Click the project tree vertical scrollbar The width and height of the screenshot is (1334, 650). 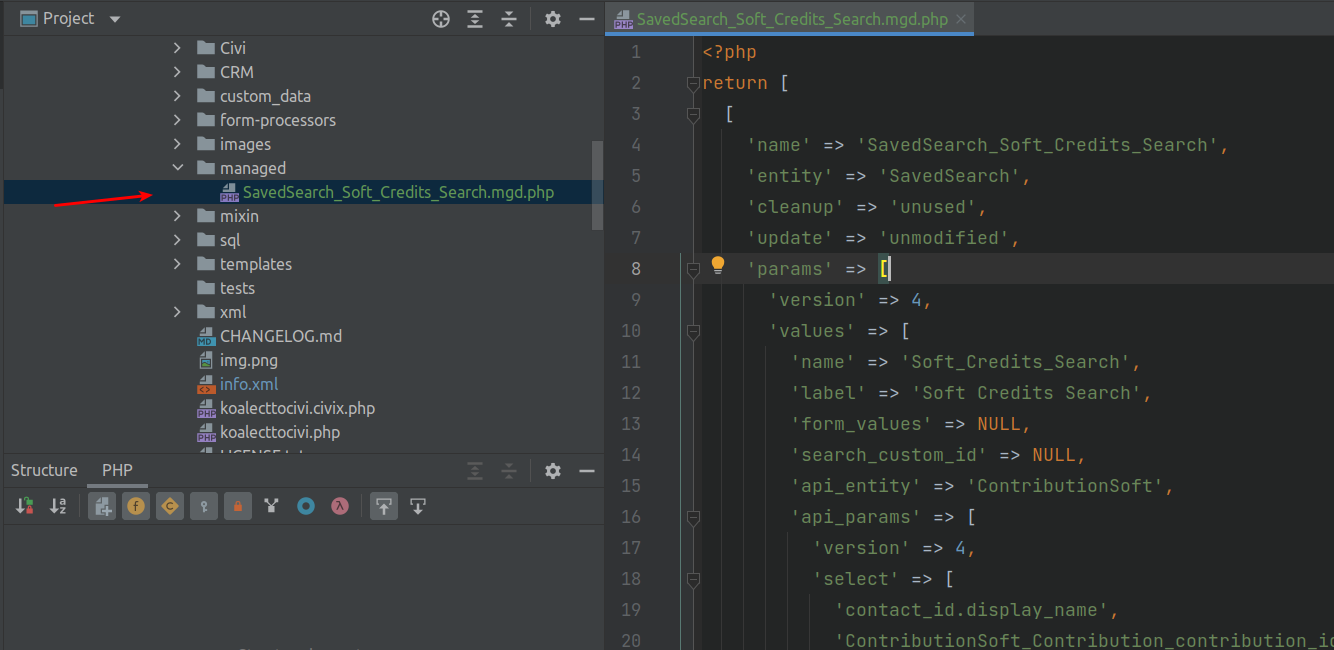click(x=598, y=185)
